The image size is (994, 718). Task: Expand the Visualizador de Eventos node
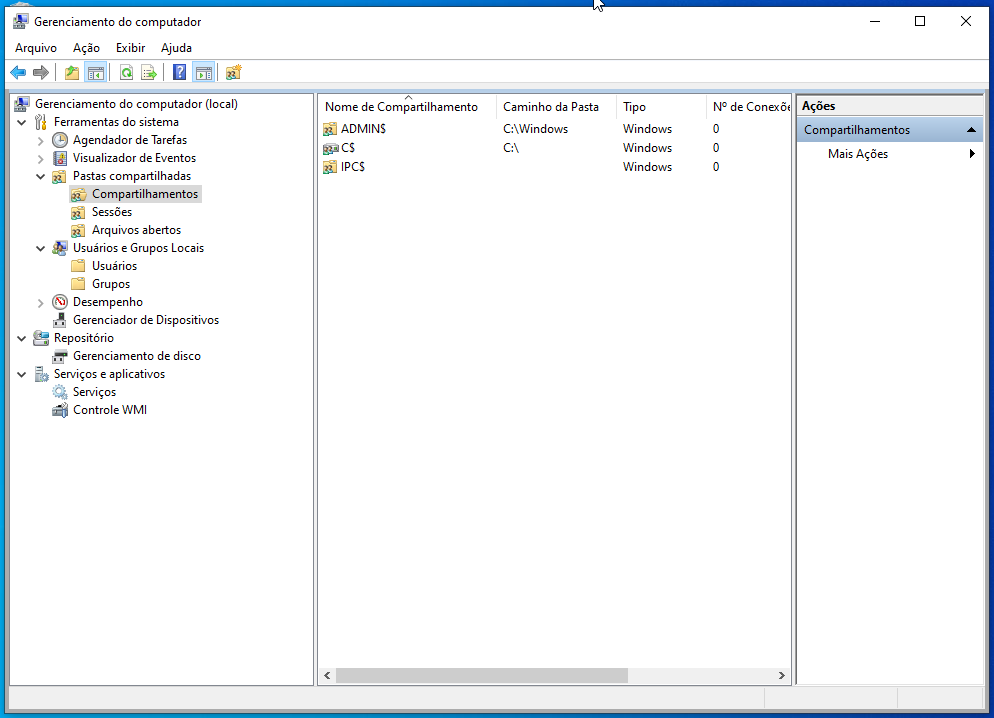41,158
